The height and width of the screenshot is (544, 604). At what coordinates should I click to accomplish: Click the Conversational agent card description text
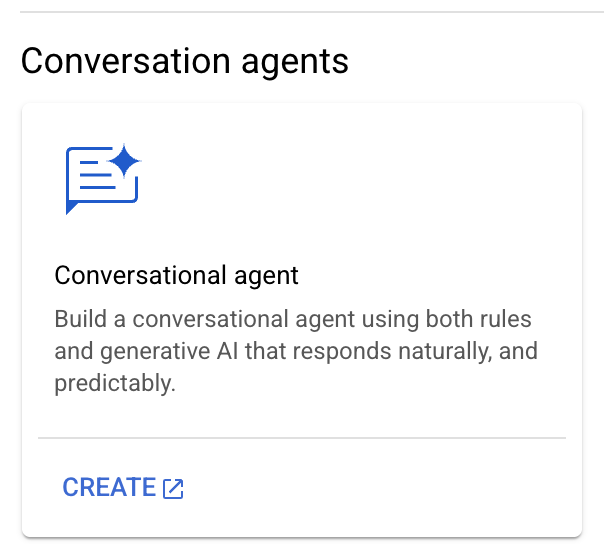pyautogui.click(x=296, y=351)
